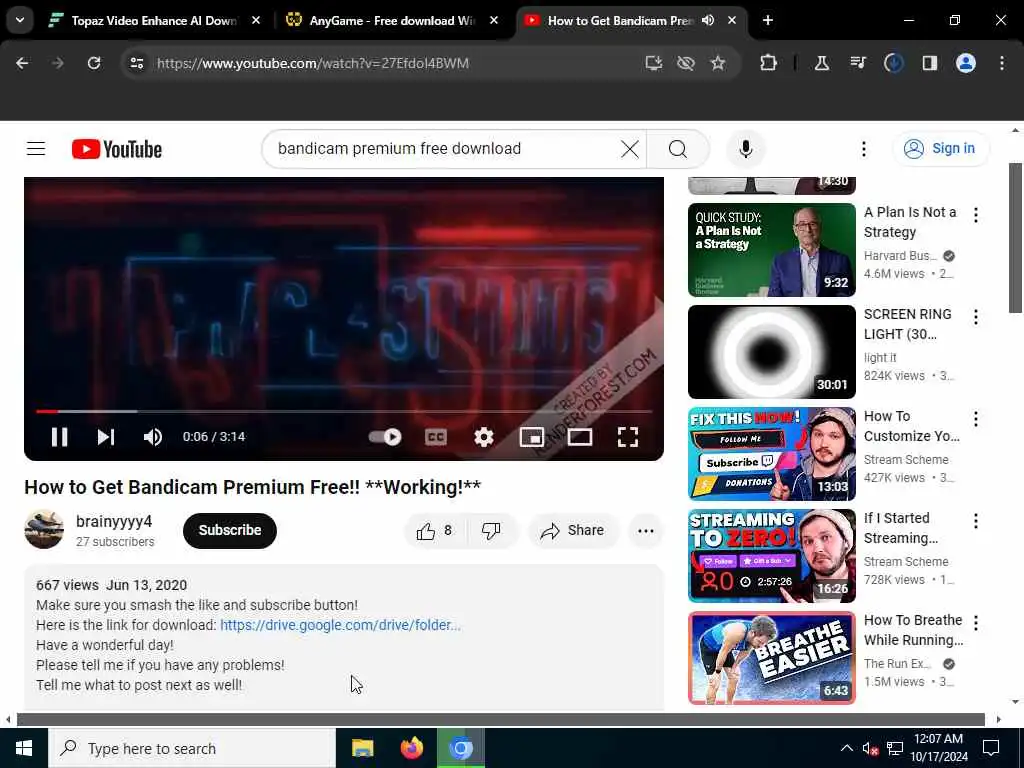1024x768 pixels.
Task: Open the SCREEN RING LIGHT video title
Action: tap(907, 324)
